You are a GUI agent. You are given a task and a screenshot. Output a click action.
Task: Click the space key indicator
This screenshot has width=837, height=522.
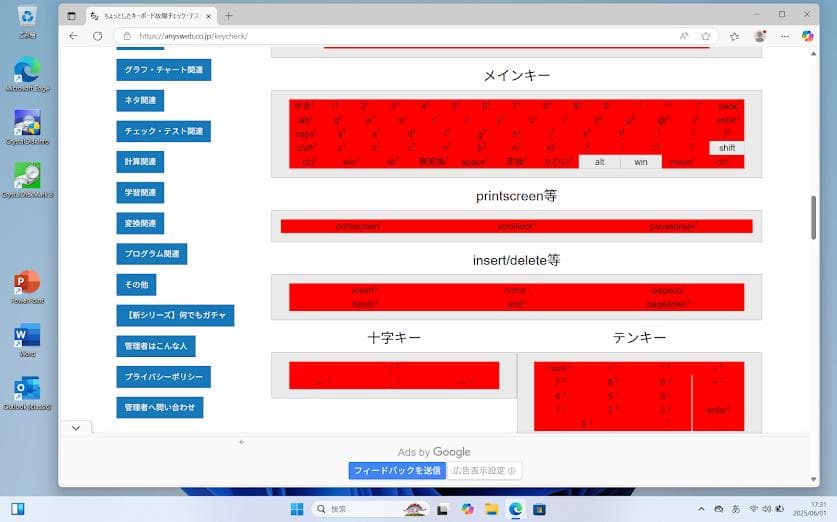473,162
